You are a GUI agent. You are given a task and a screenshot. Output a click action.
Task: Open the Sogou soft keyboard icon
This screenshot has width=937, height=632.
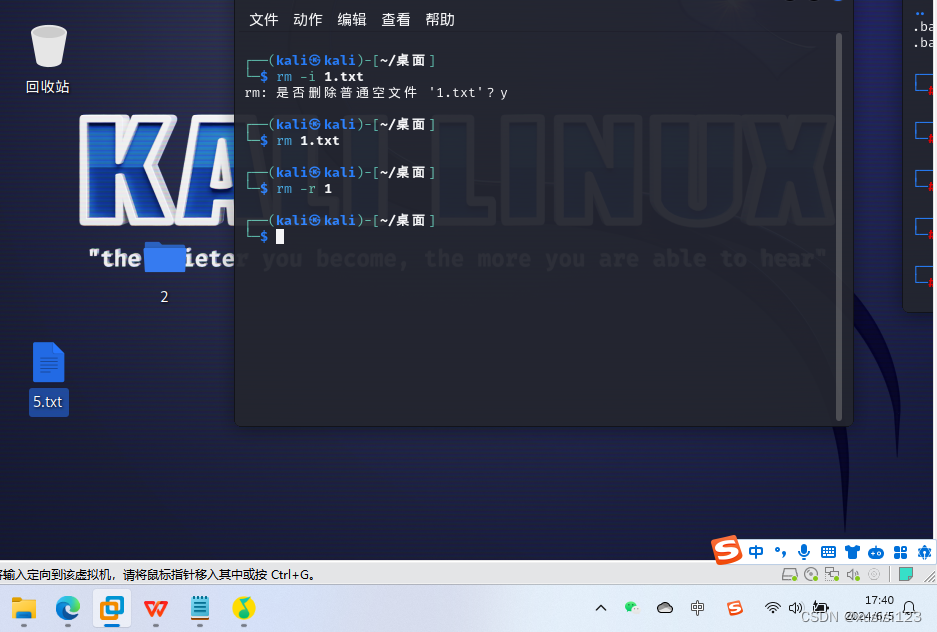[828, 552]
